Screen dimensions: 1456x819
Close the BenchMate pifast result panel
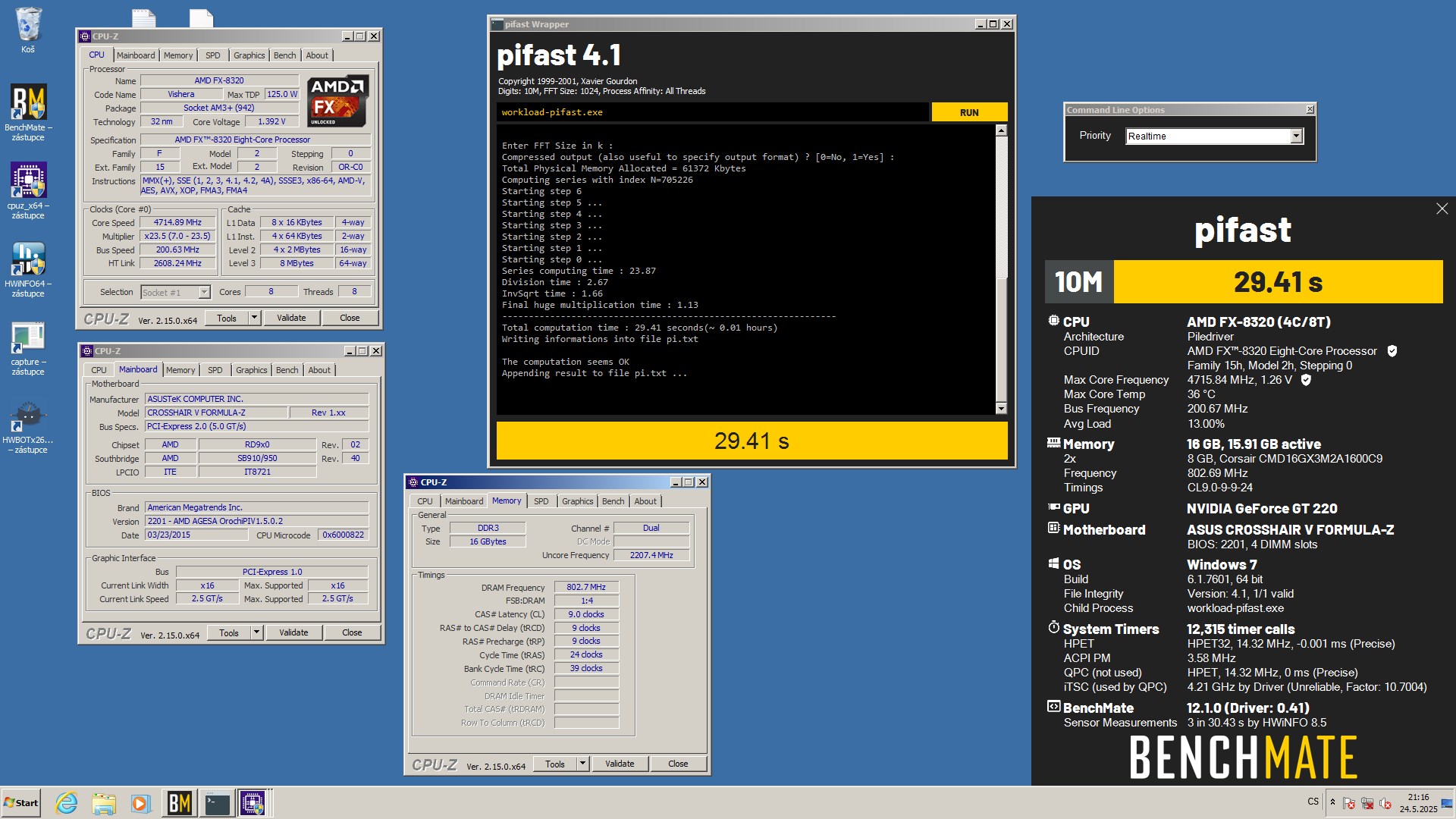(1442, 209)
